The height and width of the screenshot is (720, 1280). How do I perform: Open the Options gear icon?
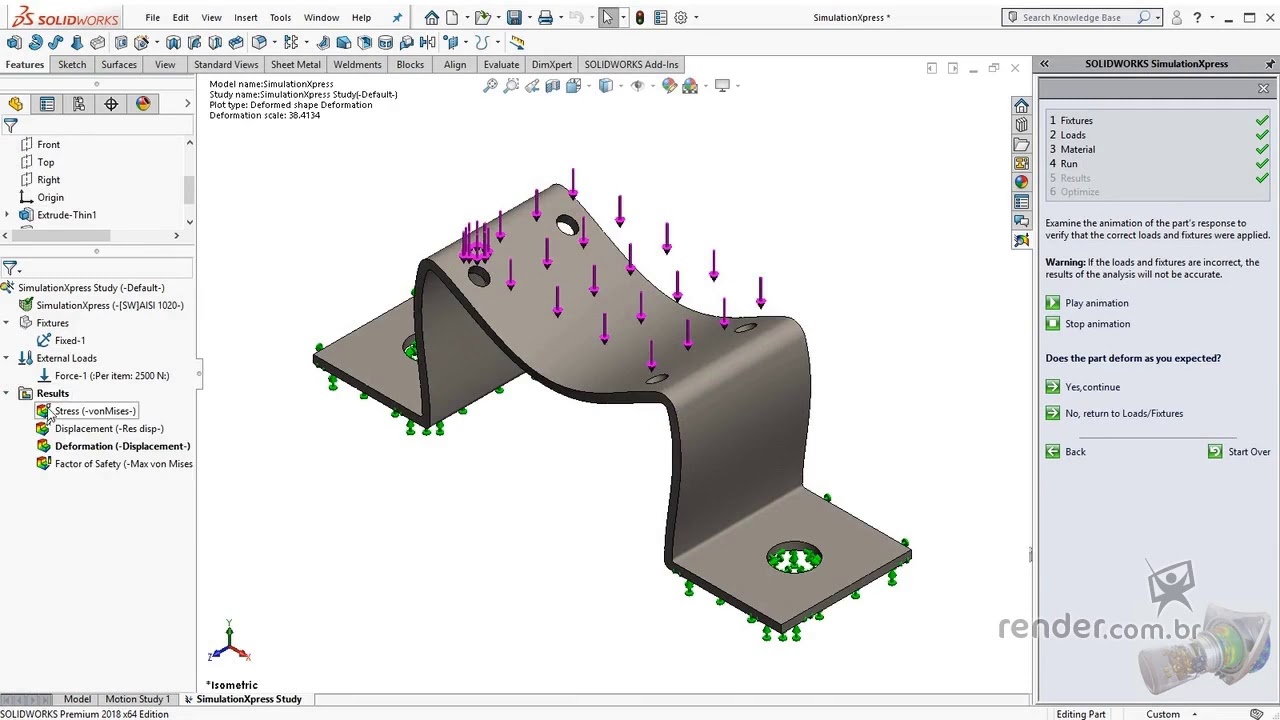click(681, 17)
